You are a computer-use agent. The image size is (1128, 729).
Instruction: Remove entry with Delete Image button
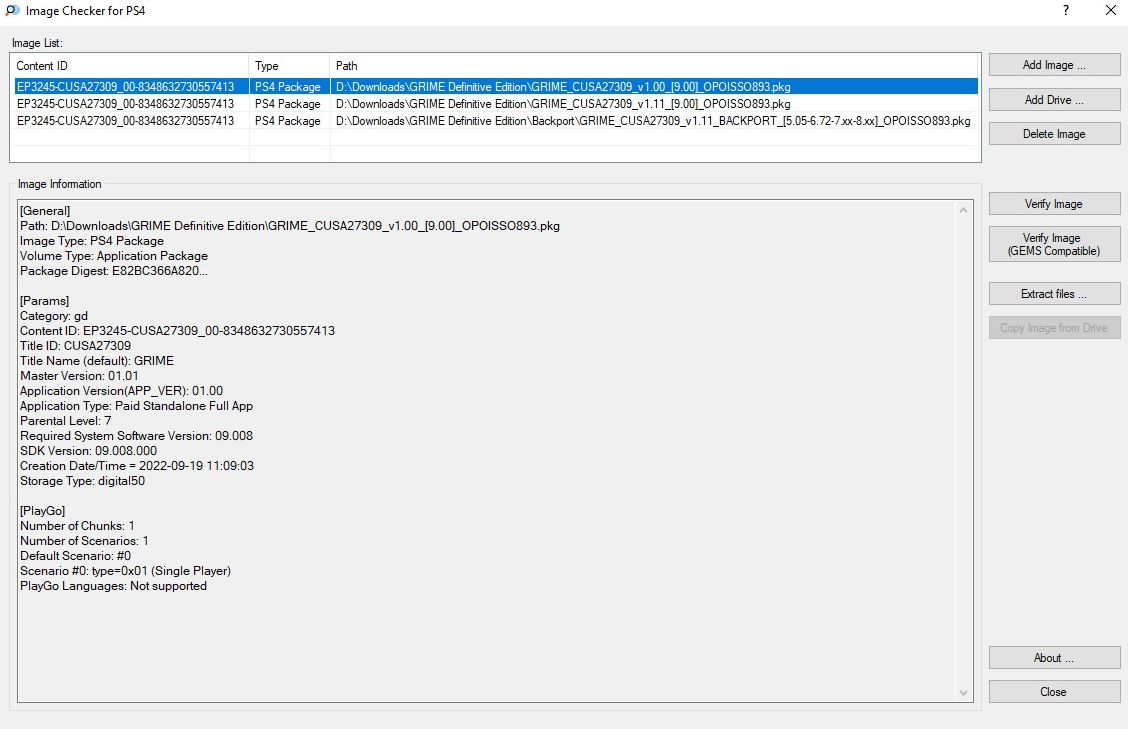pos(1054,134)
